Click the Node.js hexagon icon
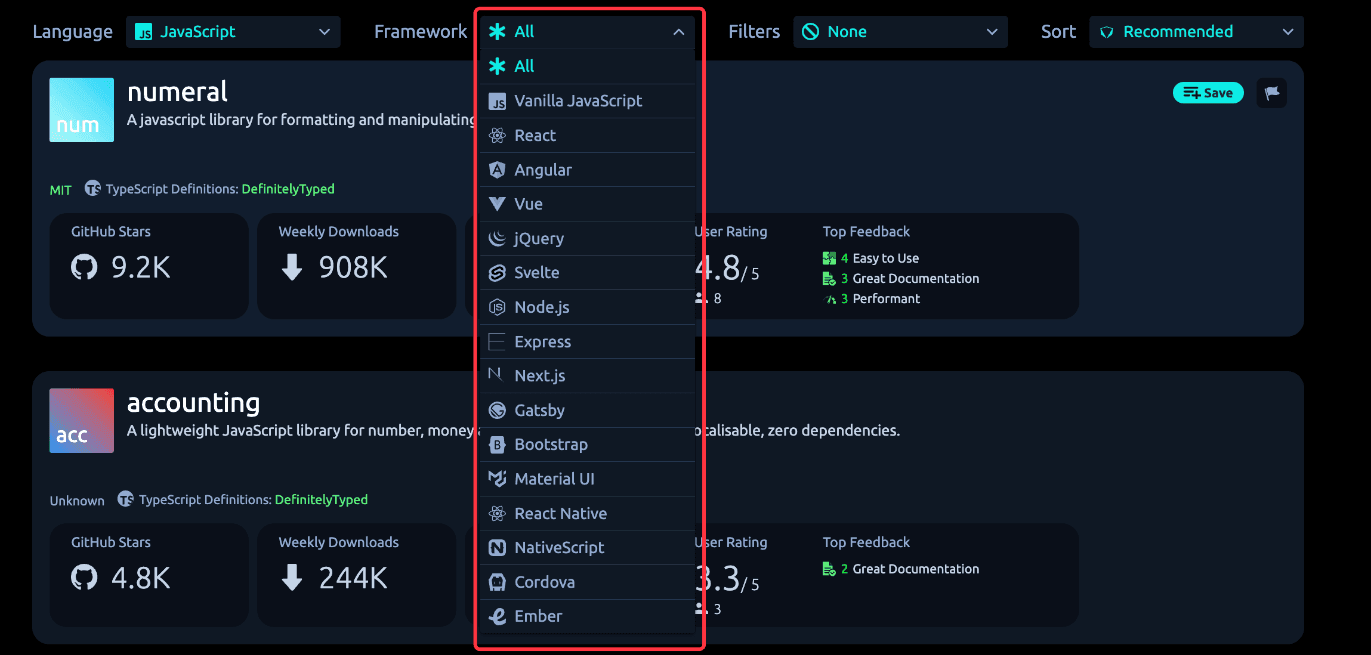 coord(497,307)
